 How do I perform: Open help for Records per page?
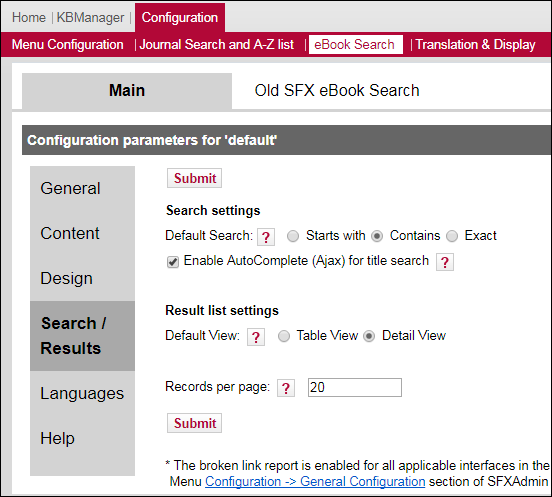[286, 388]
